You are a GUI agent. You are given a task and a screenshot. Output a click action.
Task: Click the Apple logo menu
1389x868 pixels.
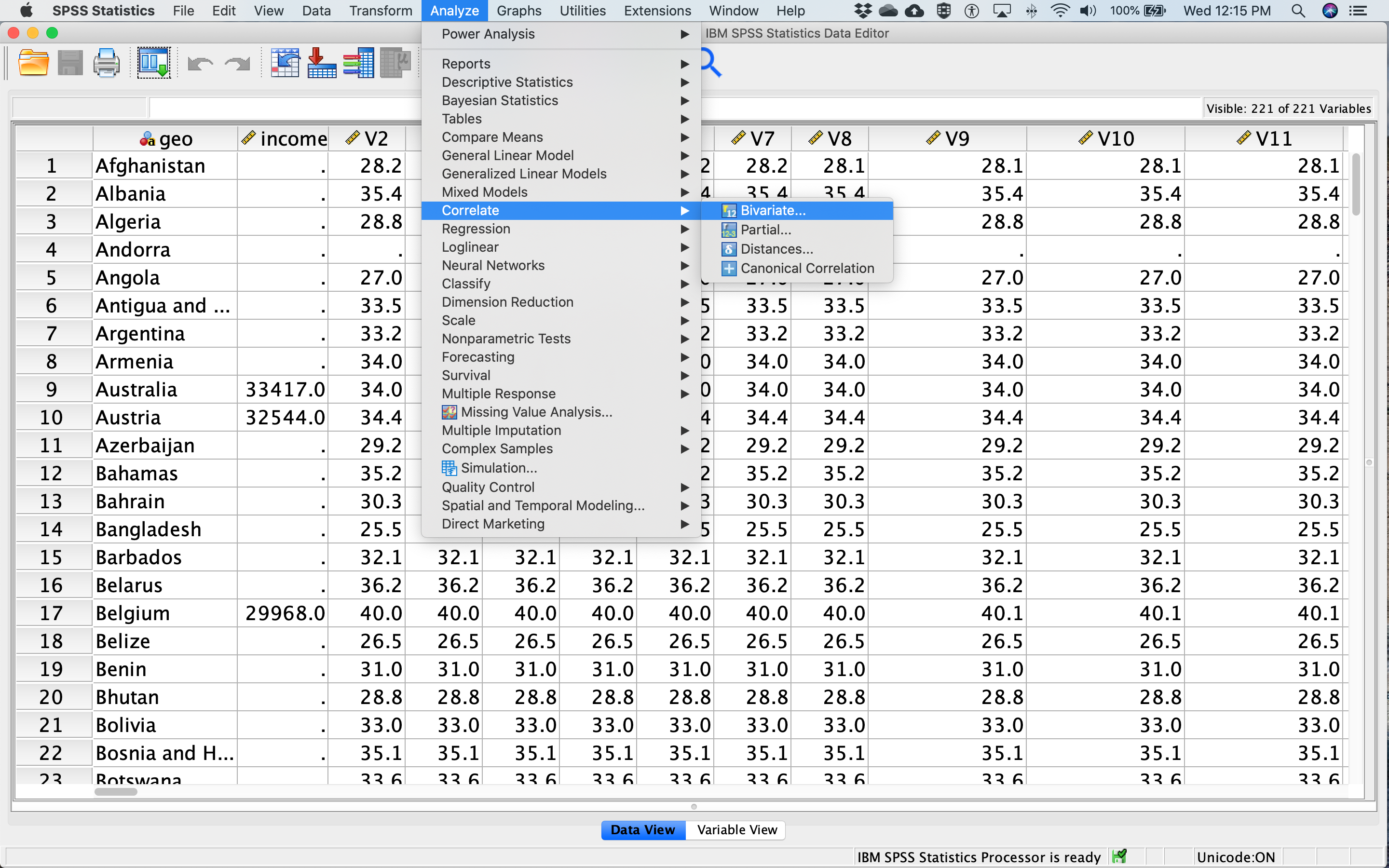click(26, 10)
